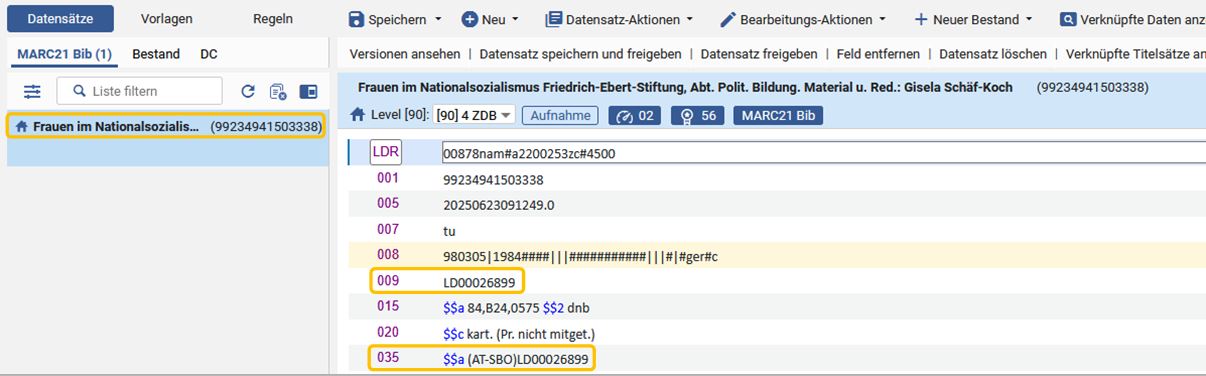The width and height of the screenshot is (1206, 376).
Task: Open the filter settings icon beside Liste filtern
Action: point(33,91)
